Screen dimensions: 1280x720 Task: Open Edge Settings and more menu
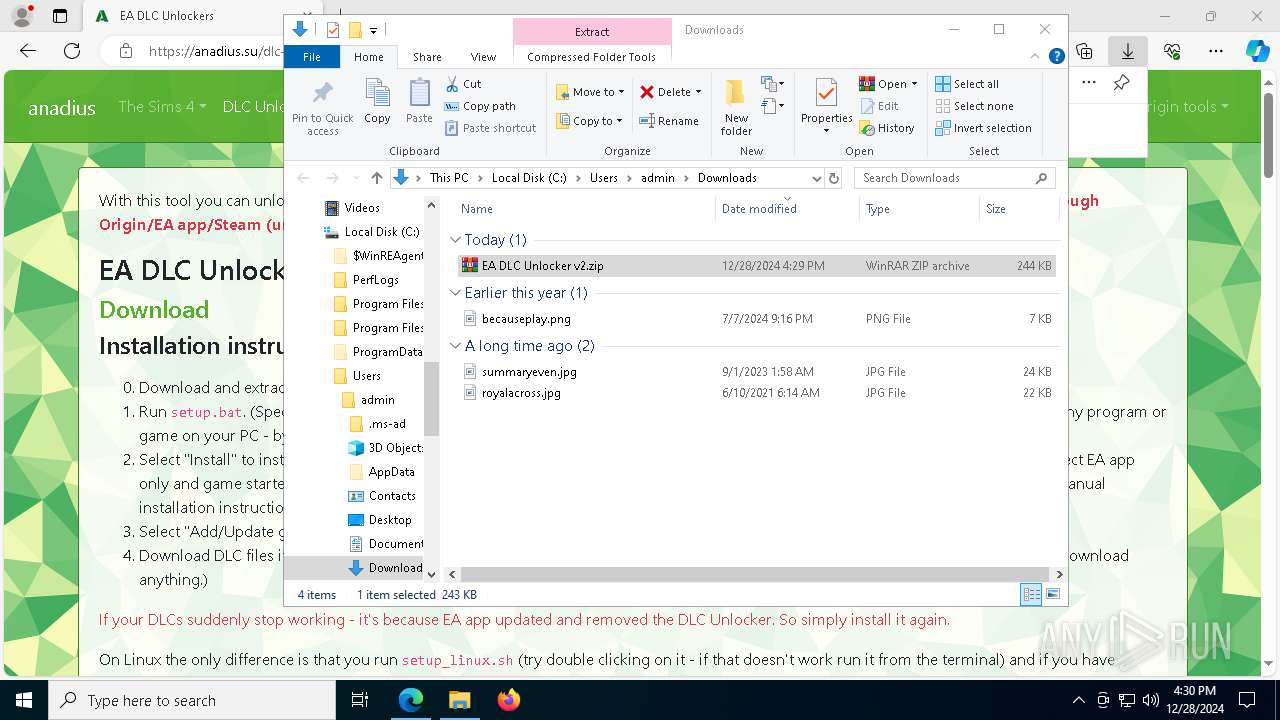click(1215, 51)
